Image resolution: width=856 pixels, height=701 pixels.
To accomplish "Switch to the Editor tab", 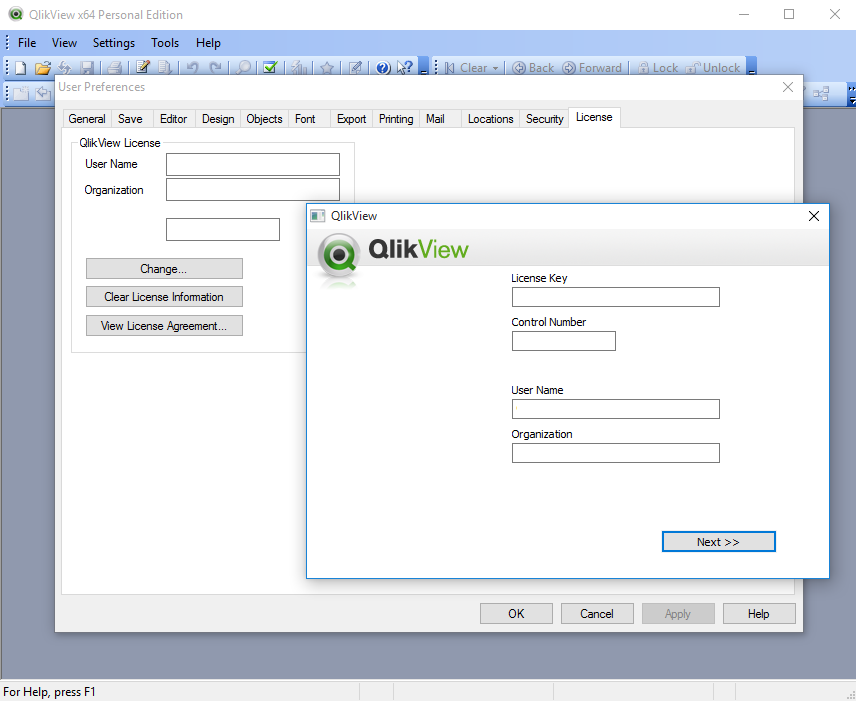I will (174, 119).
